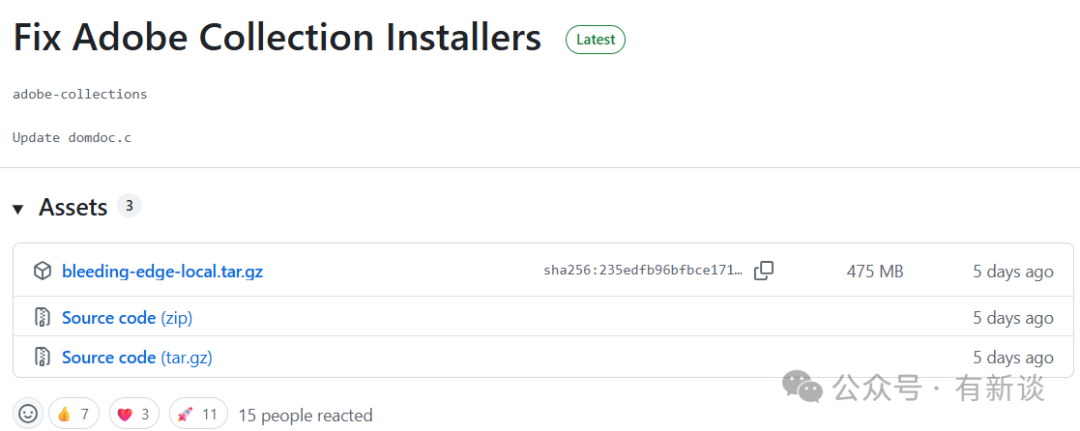Image resolution: width=1080 pixels, height=431 pixels.
Task: Click the WeChat logo in the watermark
Action: pyautogui.click(x=803, y=386)
